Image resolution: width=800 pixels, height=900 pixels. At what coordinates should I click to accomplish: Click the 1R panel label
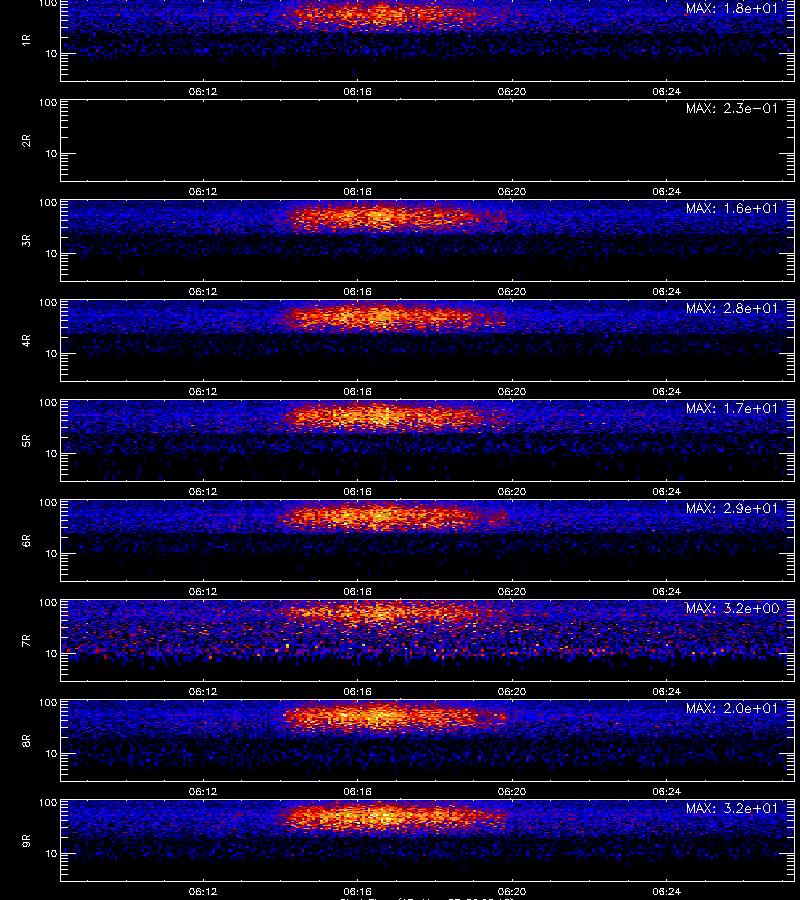26,40
